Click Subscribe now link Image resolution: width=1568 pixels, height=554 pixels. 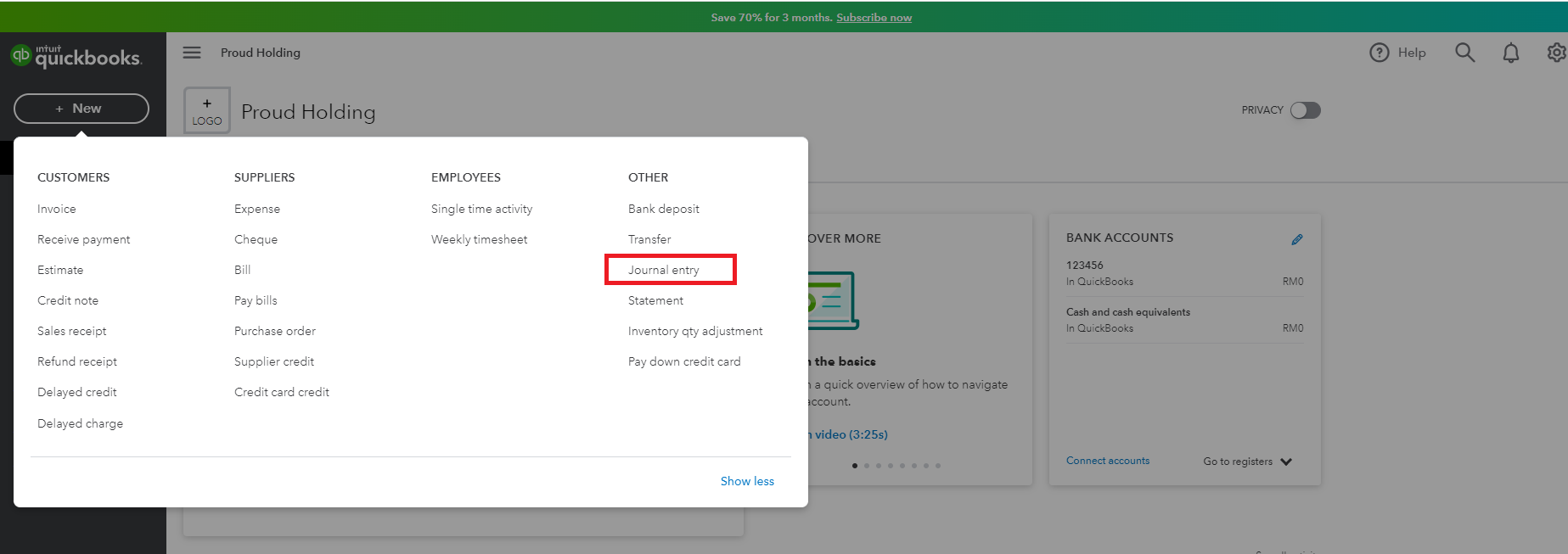[874, 17]
